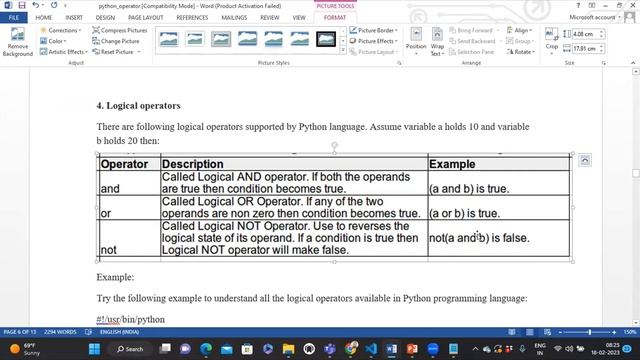This screenshot has height=360, width=640.
Task: Open the Windows Start button
Action: click(x=94, y=349)
